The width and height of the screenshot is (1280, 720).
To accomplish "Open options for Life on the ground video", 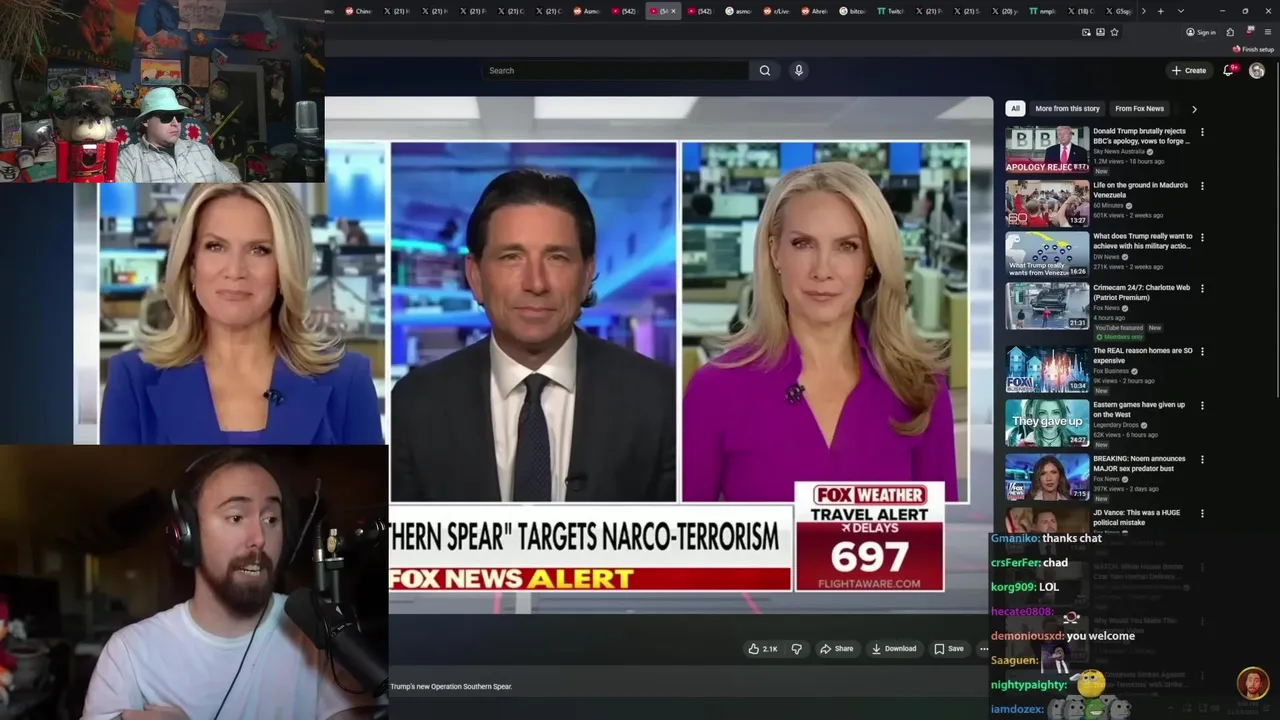I will 1202,186.
